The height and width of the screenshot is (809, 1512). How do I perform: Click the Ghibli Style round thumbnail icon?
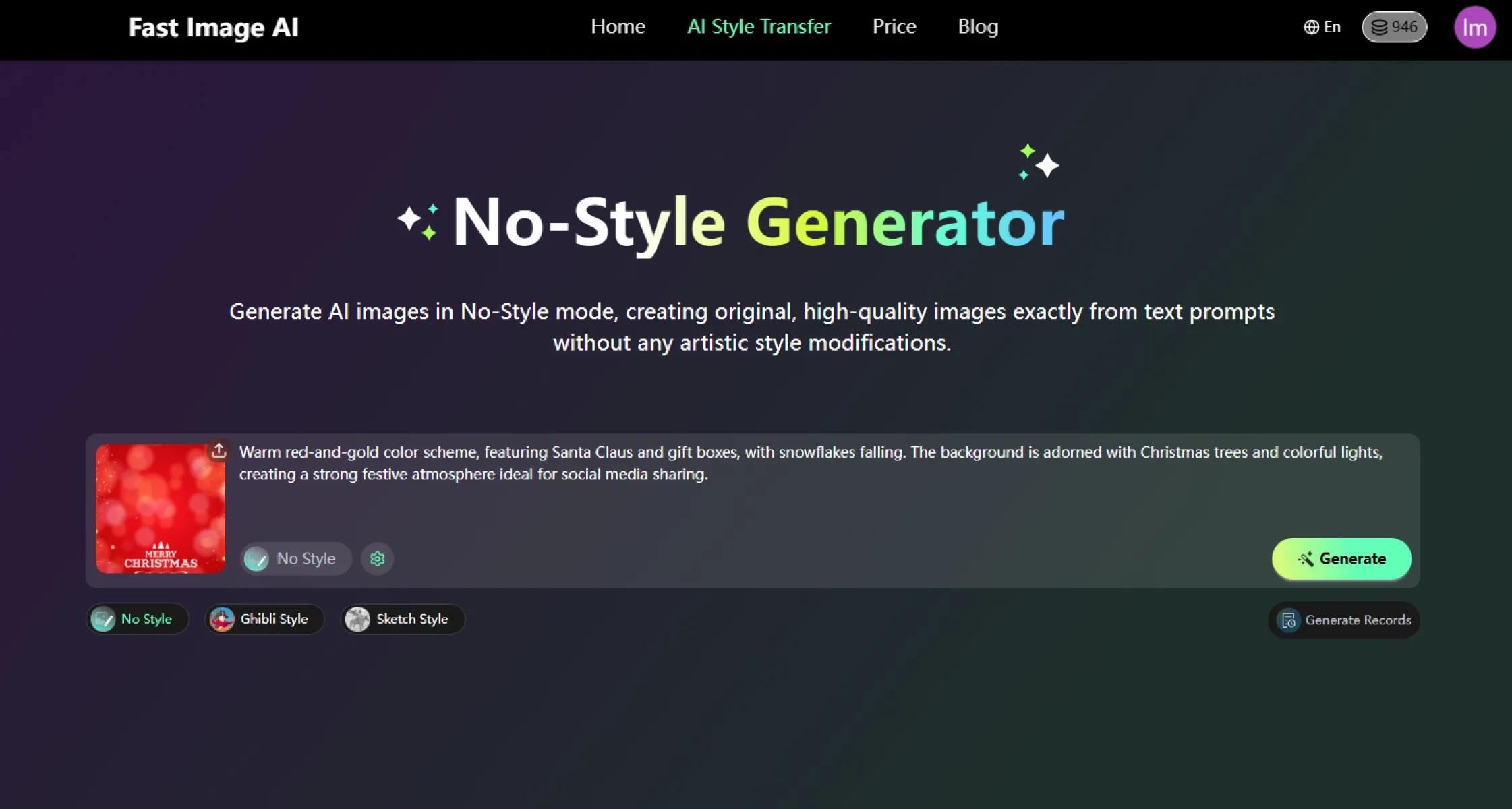click(222, 619)
